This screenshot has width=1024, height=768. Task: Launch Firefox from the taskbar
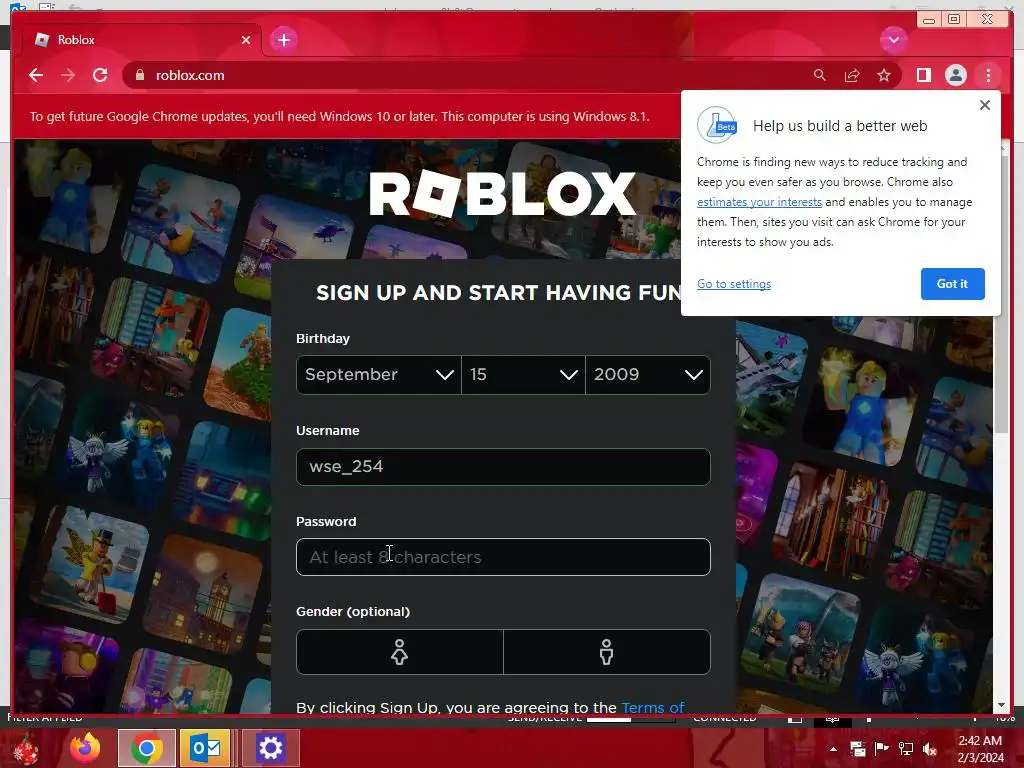point(86,748)
